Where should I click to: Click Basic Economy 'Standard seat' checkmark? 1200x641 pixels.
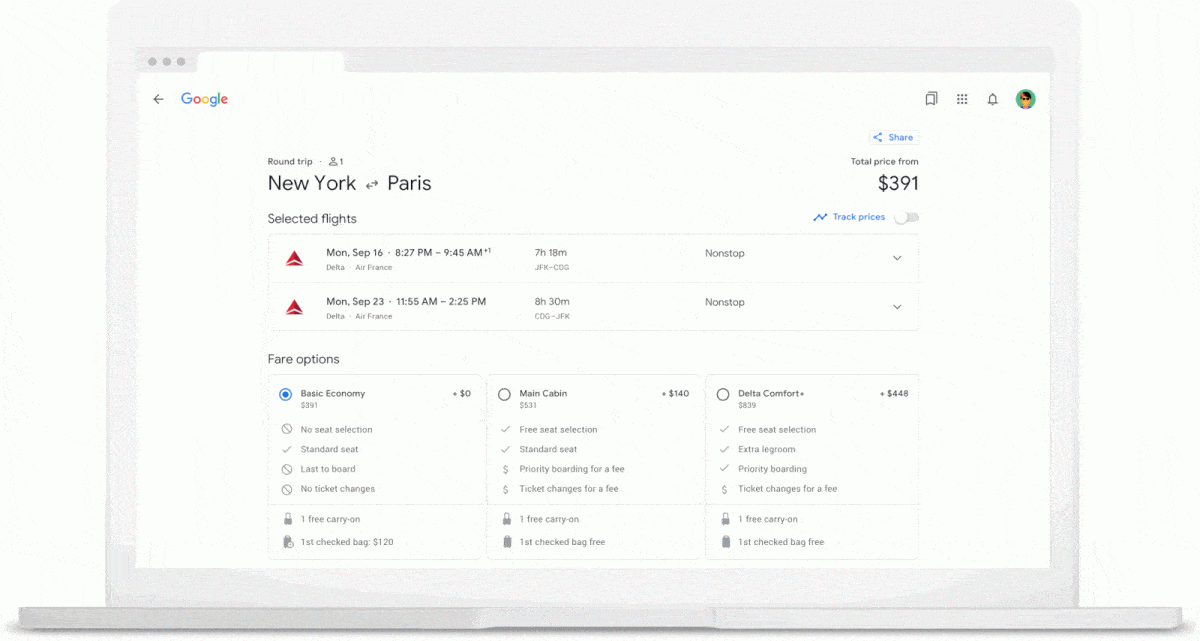click(x=287, y=450)
